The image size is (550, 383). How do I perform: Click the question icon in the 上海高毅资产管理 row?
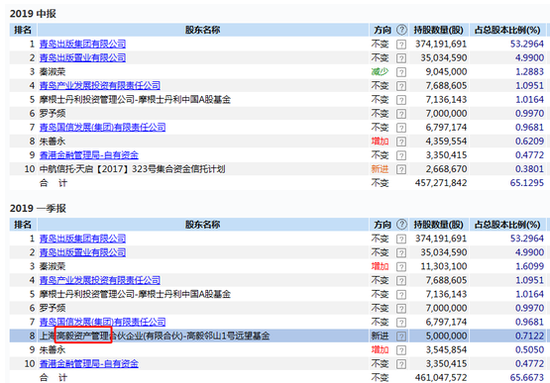(x=401, y=336)
